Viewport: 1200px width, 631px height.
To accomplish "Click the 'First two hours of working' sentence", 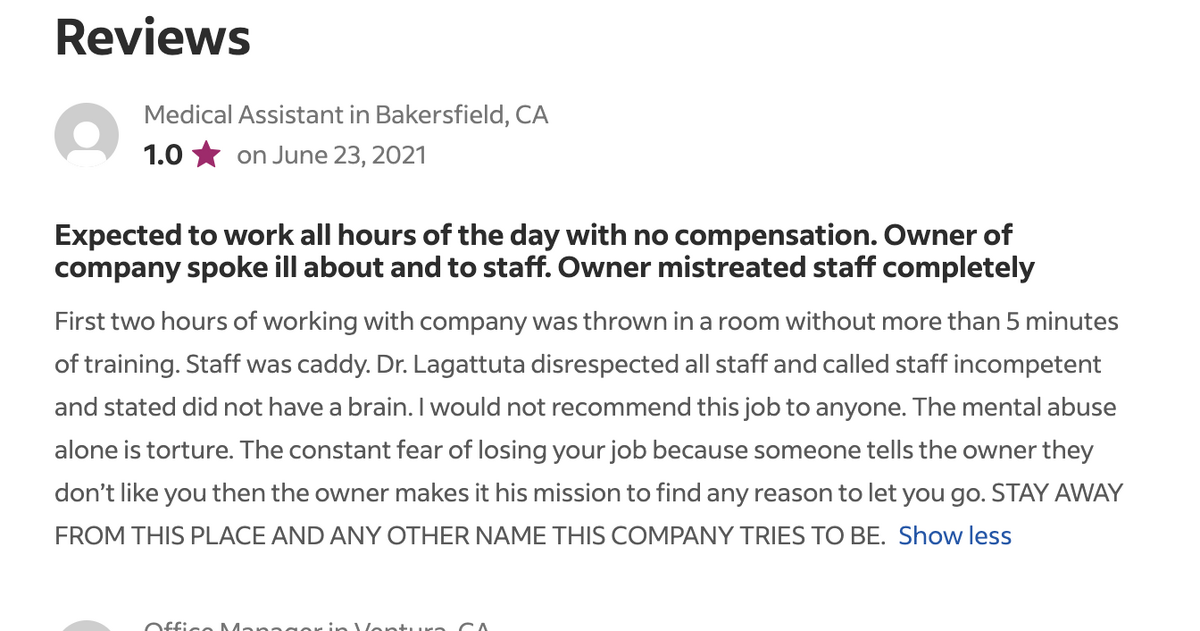I will point(586,322).
